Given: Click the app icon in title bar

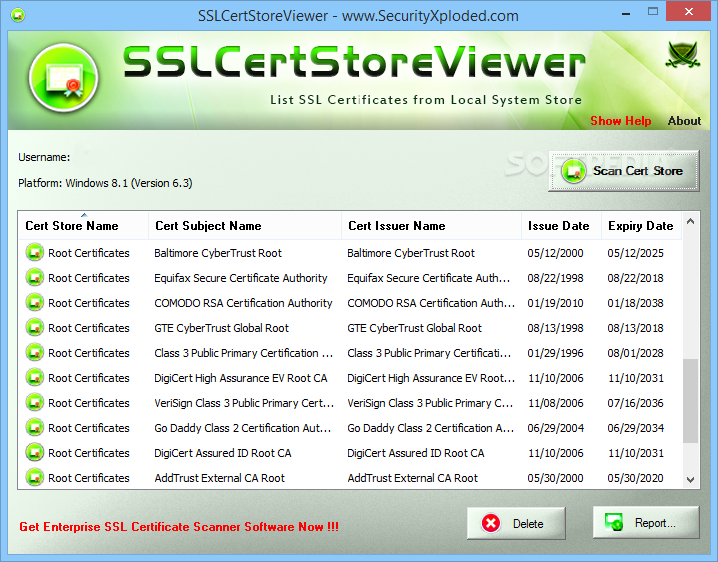Looking at the screenshot, I should [x=18, y=15].
